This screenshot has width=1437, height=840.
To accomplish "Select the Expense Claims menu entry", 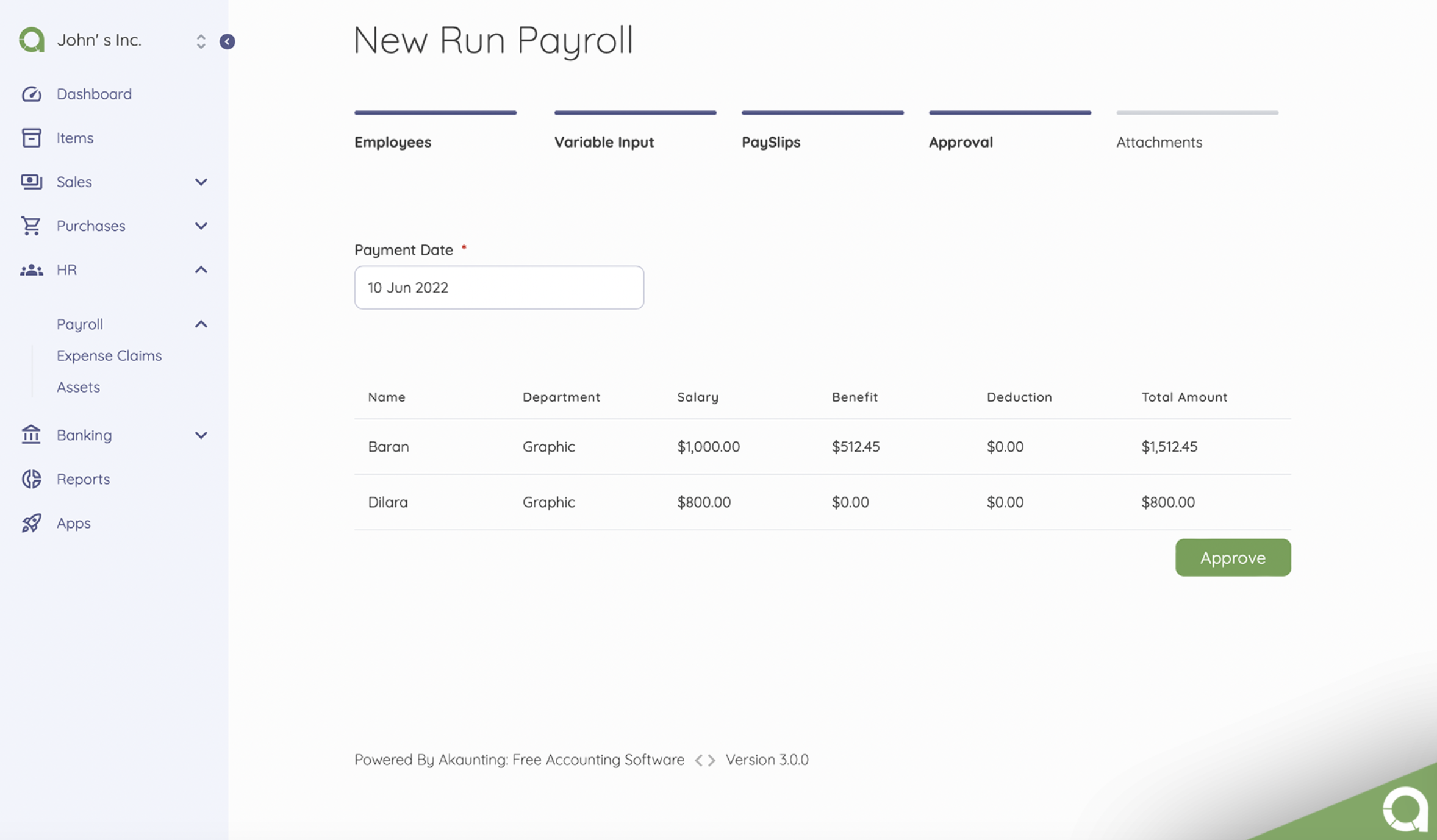I will pos(109,355).
